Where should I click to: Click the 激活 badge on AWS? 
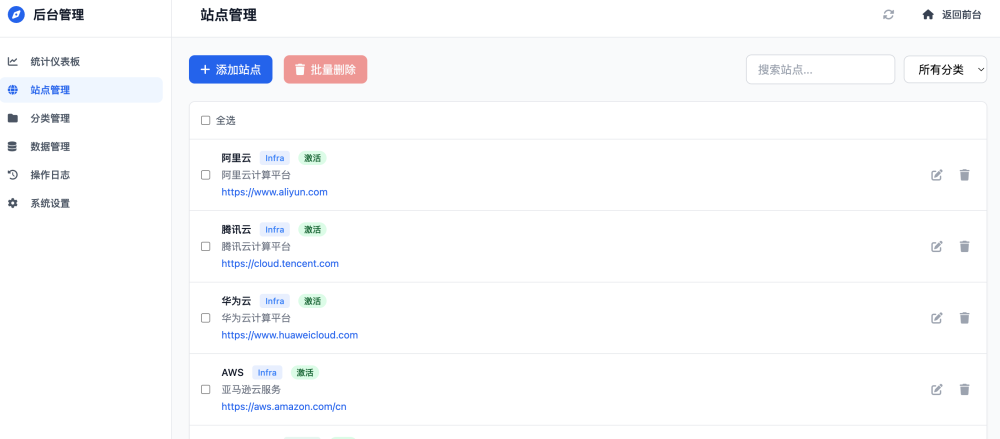[305, 373]
